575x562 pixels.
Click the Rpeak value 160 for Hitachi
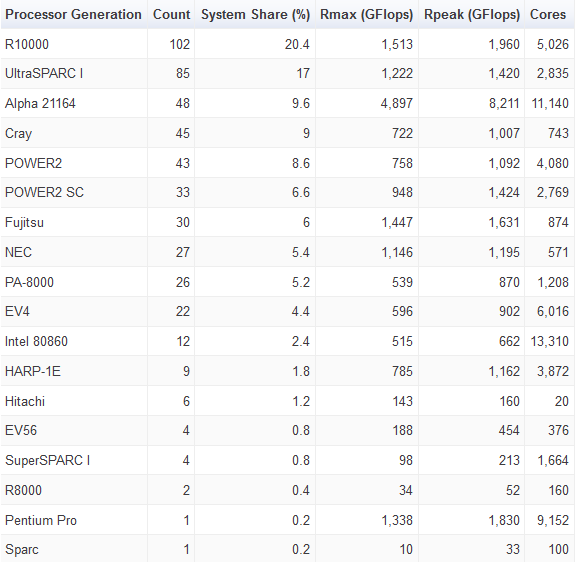coord(509,401)
